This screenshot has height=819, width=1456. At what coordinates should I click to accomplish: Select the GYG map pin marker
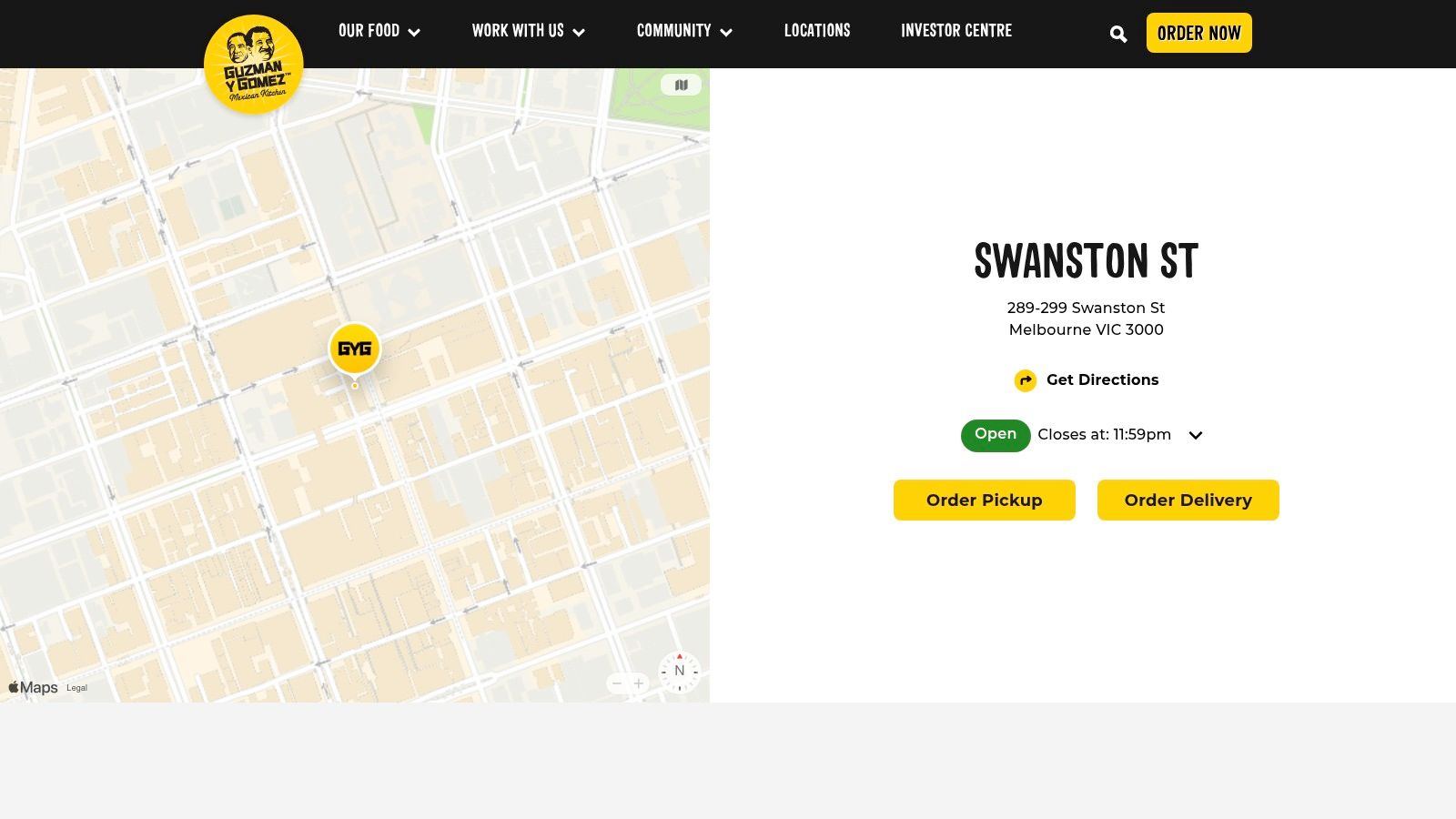[x=354, y=349]
